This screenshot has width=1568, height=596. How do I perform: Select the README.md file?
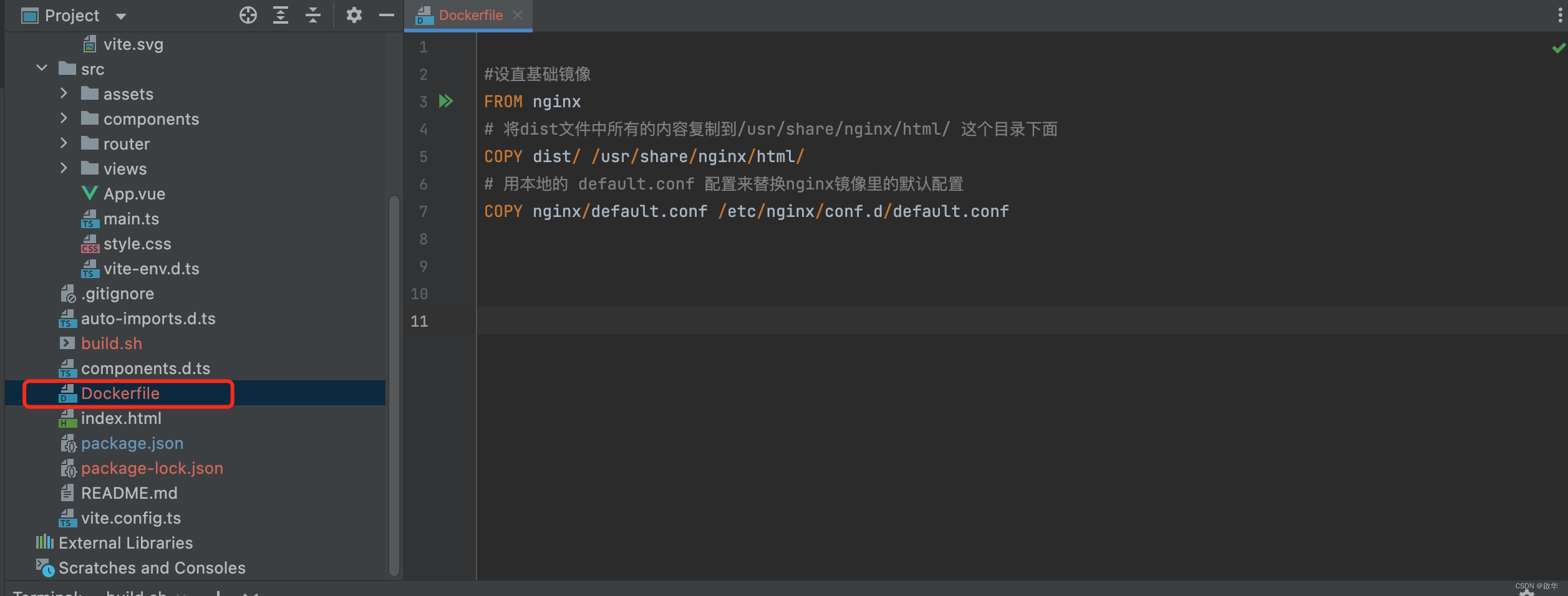[x=129, y=493]
